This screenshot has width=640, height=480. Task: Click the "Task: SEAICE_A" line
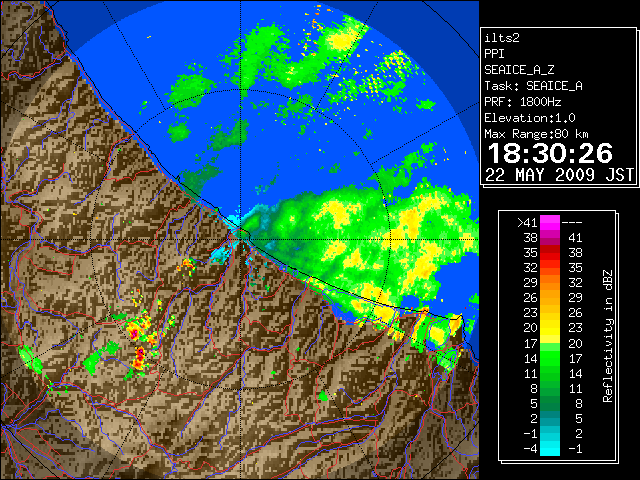(x=533, y=86)
